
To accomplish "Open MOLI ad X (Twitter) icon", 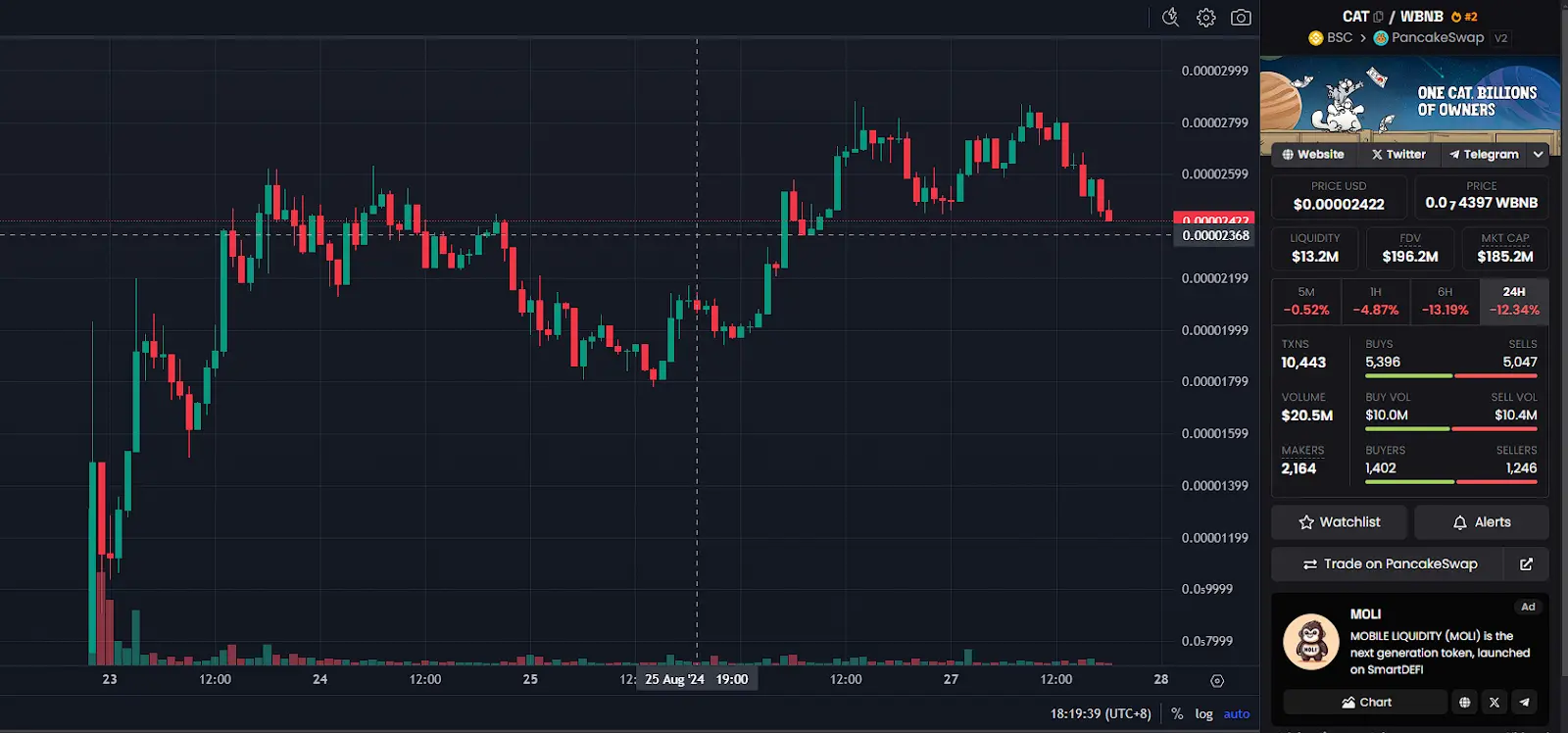I will tap(1494, 703).
